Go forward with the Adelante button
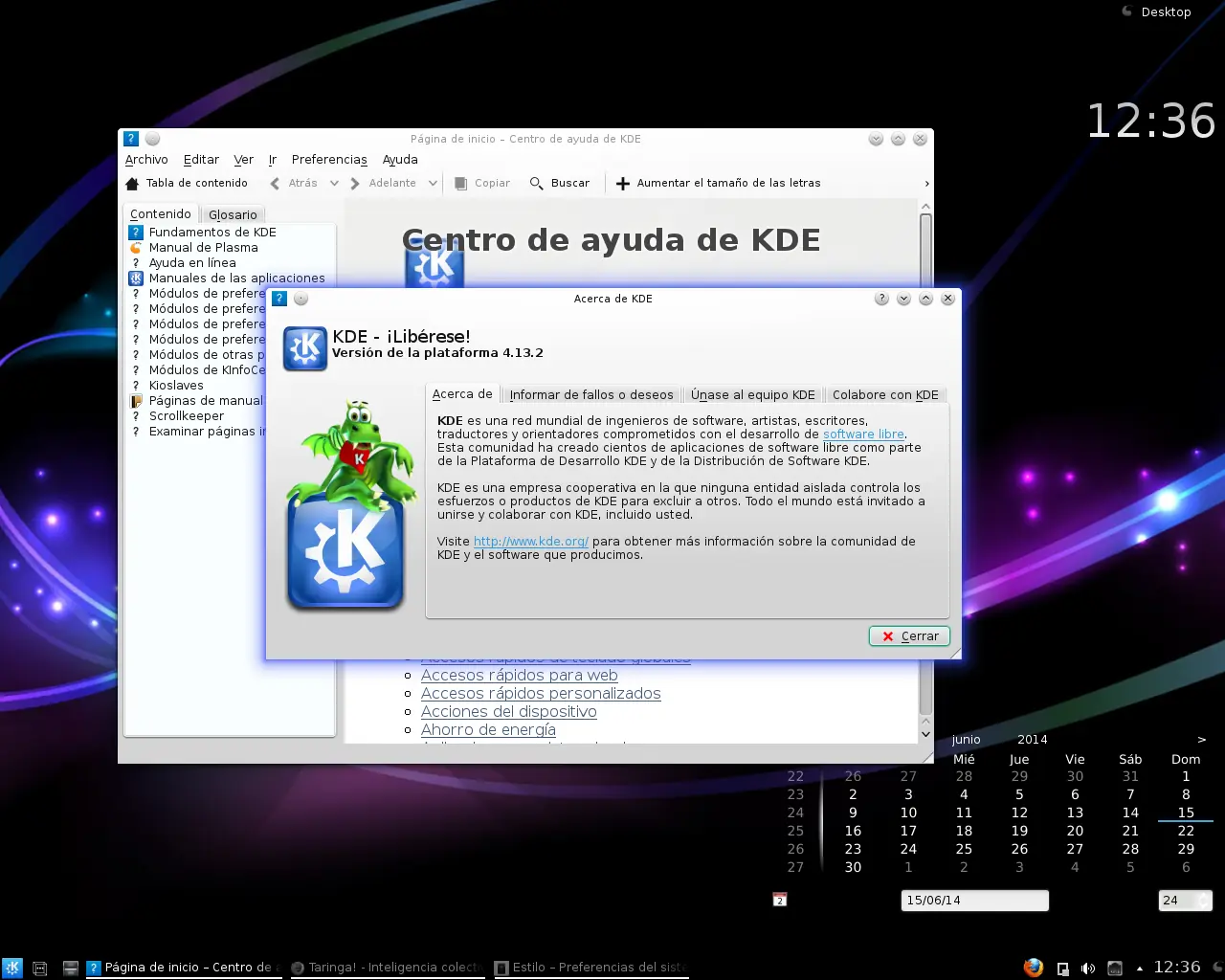Screen dimensions: 1225x980 [383, 183]
